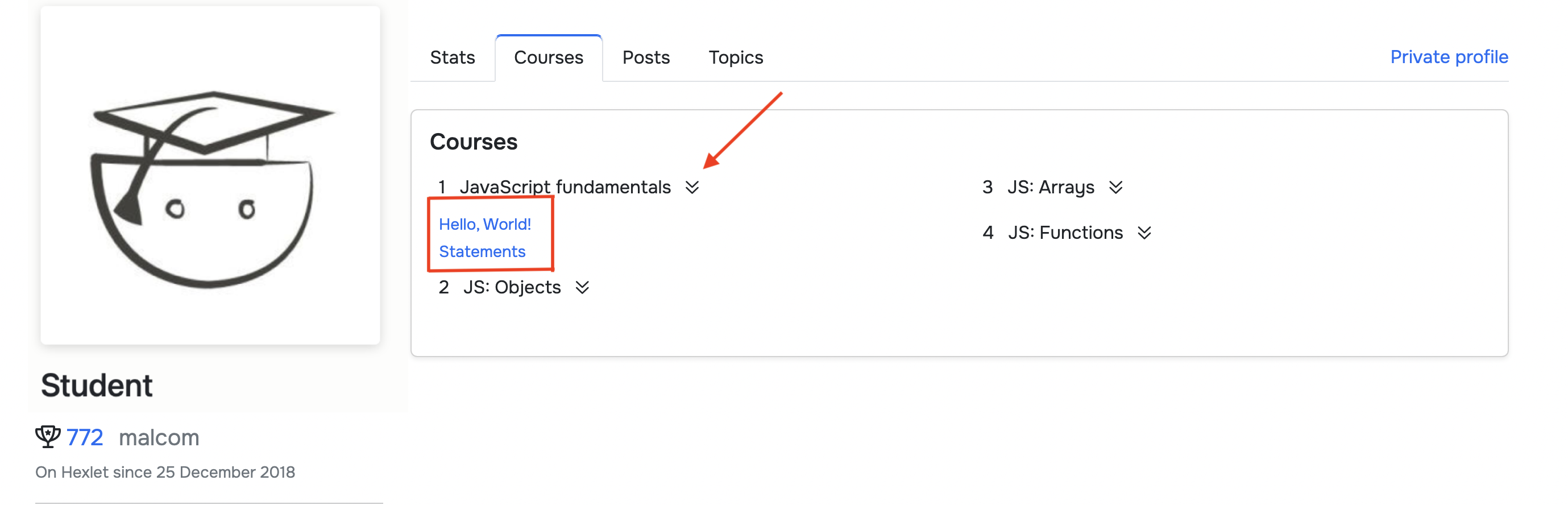Expand the JS: Arrays chevron
Viewport: 1568px width, 505px height.
(1116, 187)
